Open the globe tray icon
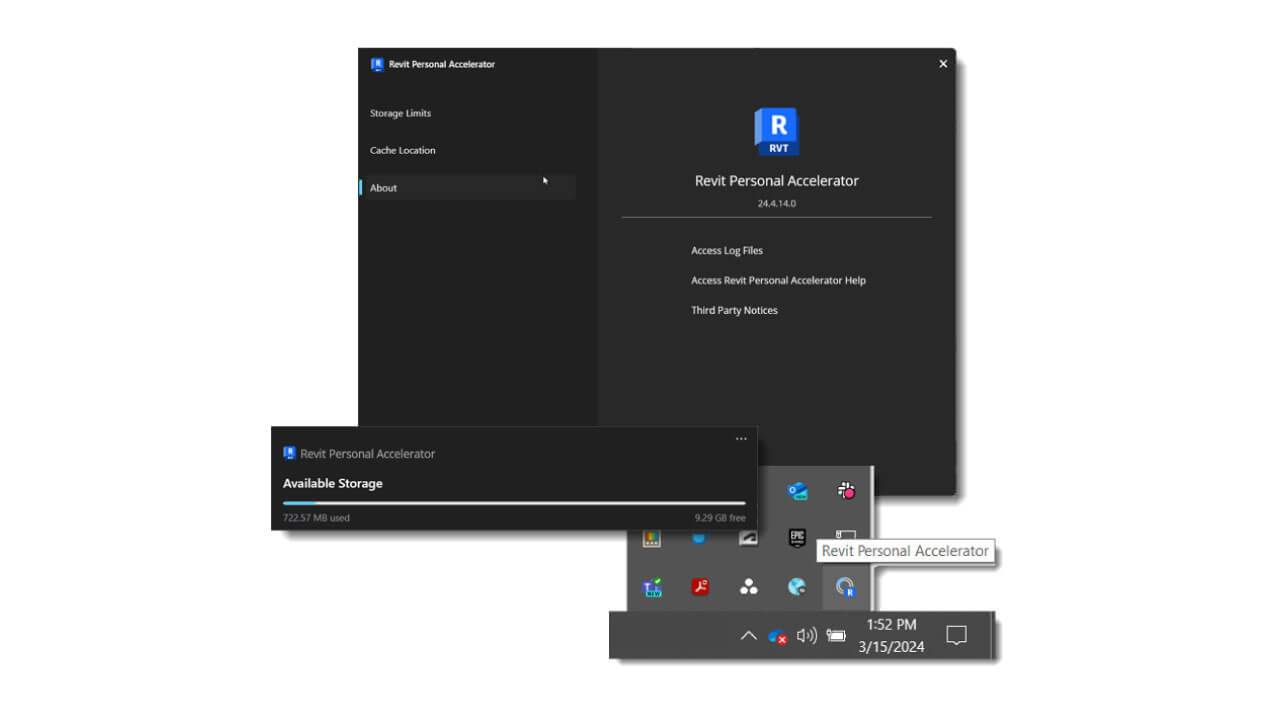 pyautogui.click(x=797, y=587)
